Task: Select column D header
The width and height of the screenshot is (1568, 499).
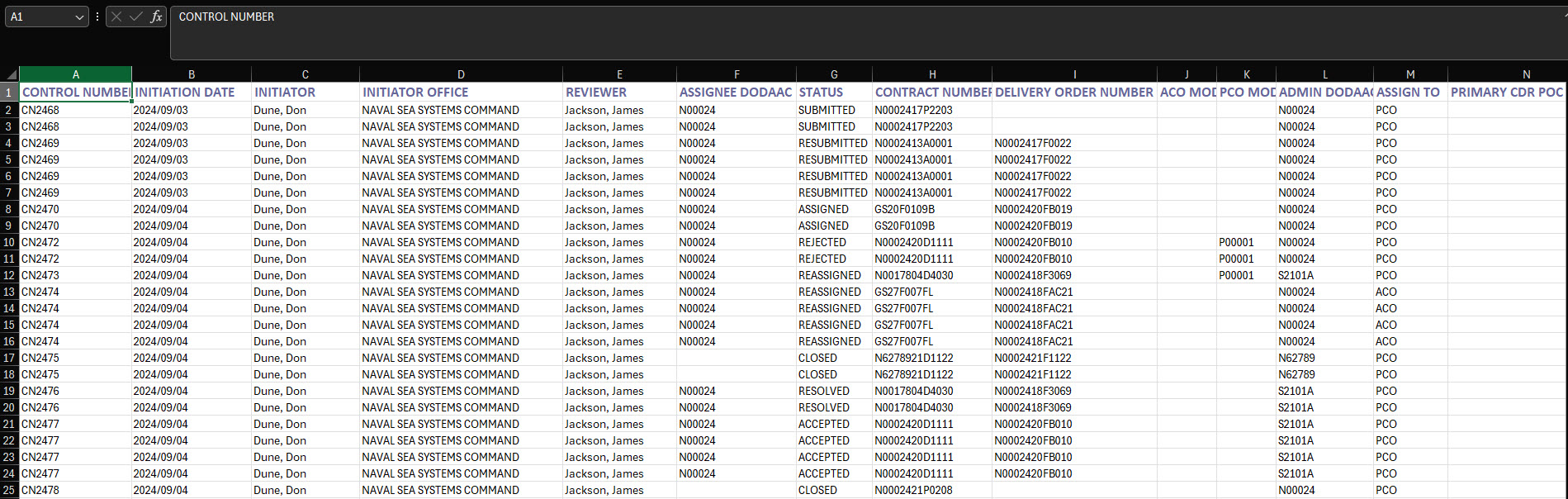Action: [461, 74]
